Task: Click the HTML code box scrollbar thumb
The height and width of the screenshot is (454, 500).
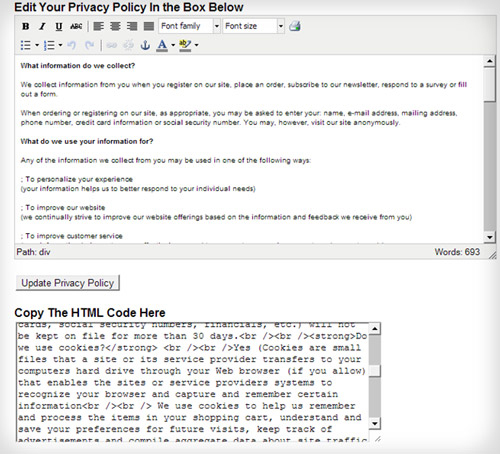Action: [x=375, y=371]
